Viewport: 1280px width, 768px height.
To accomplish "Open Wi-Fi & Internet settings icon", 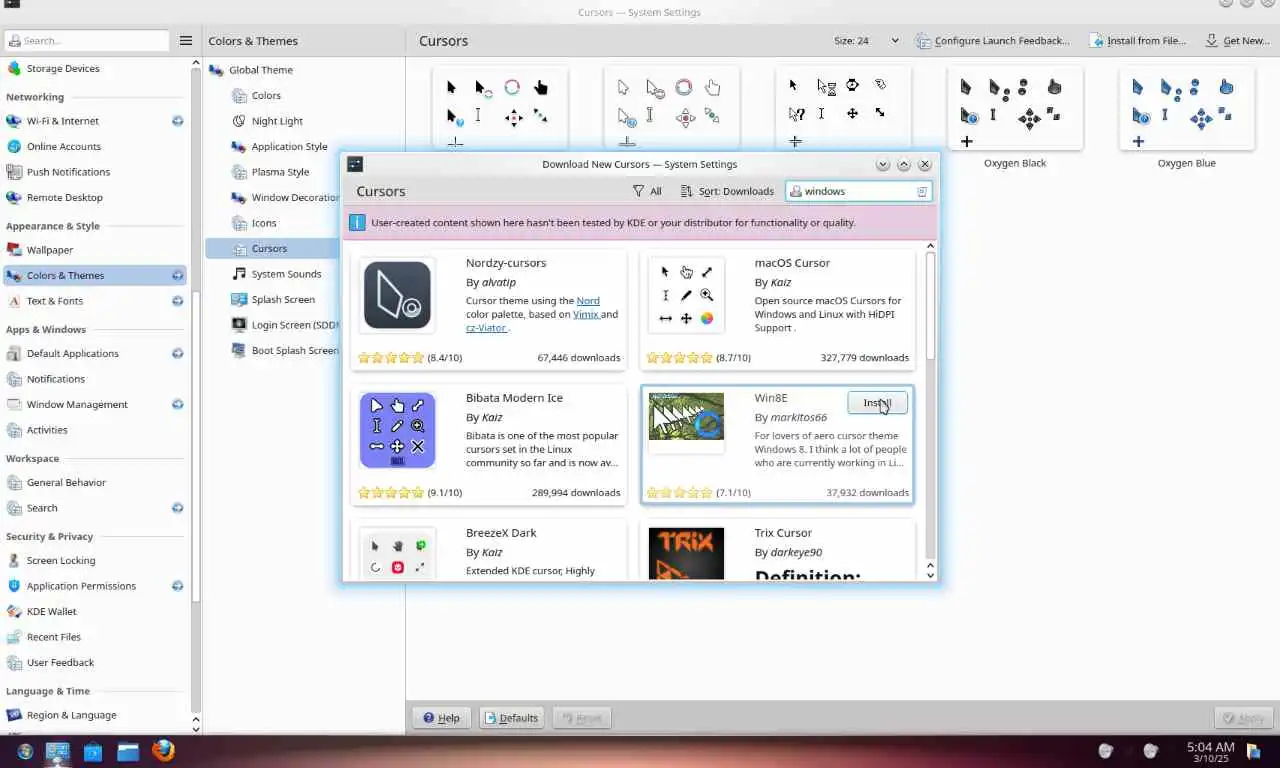I will pos(14,121).
